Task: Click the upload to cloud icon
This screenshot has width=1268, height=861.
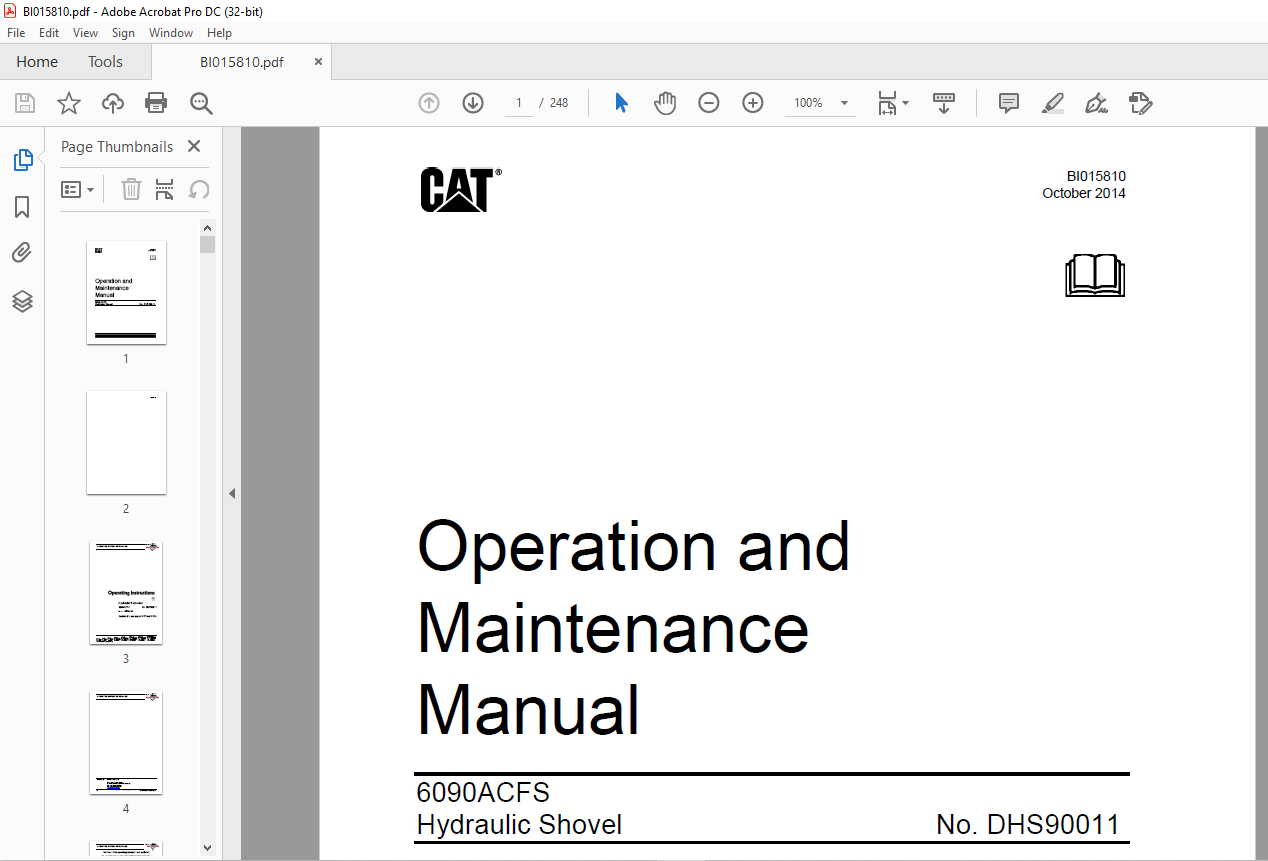Action: (113, 103)
